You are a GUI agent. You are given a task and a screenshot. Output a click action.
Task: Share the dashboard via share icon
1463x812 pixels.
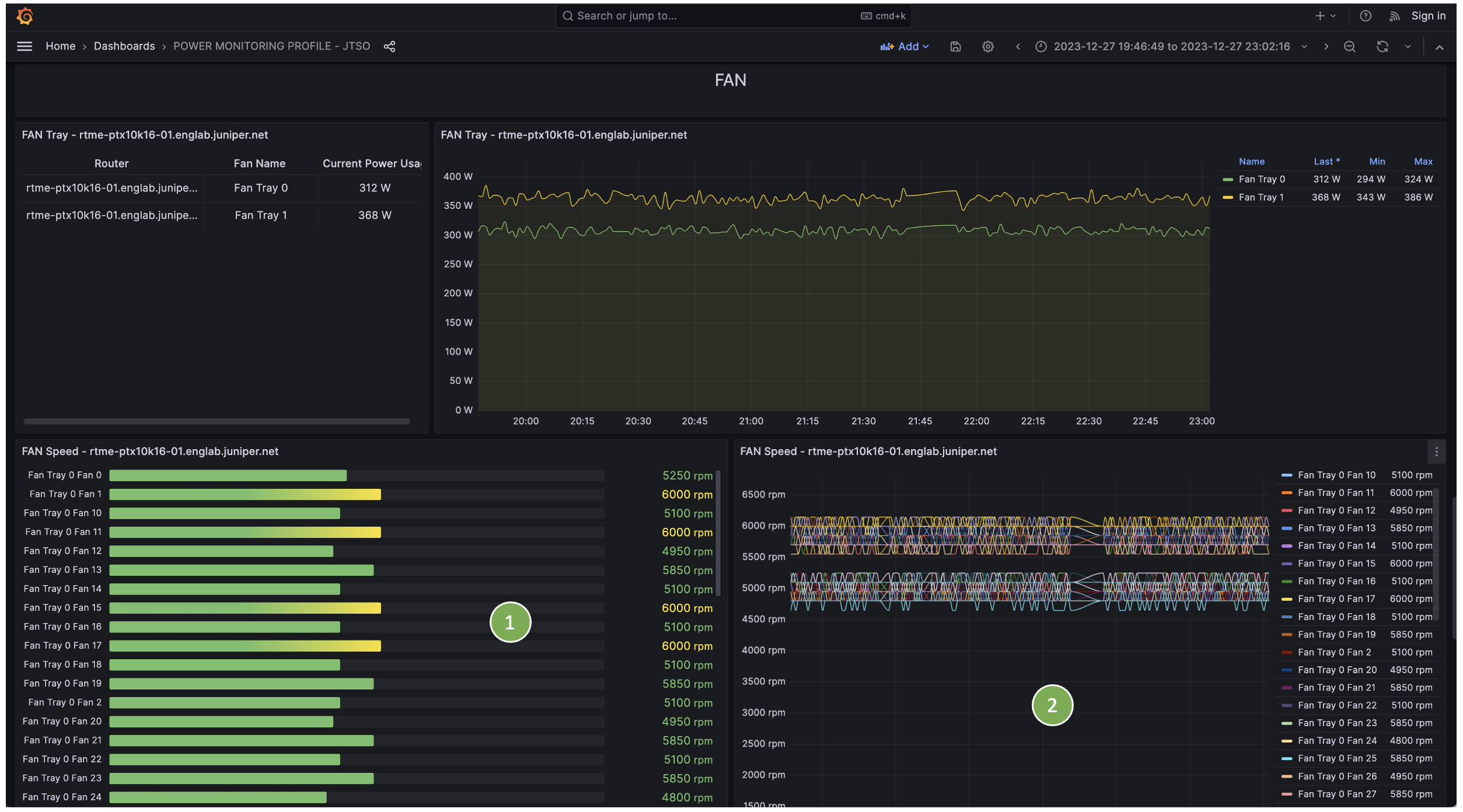[x=389, y=46]
